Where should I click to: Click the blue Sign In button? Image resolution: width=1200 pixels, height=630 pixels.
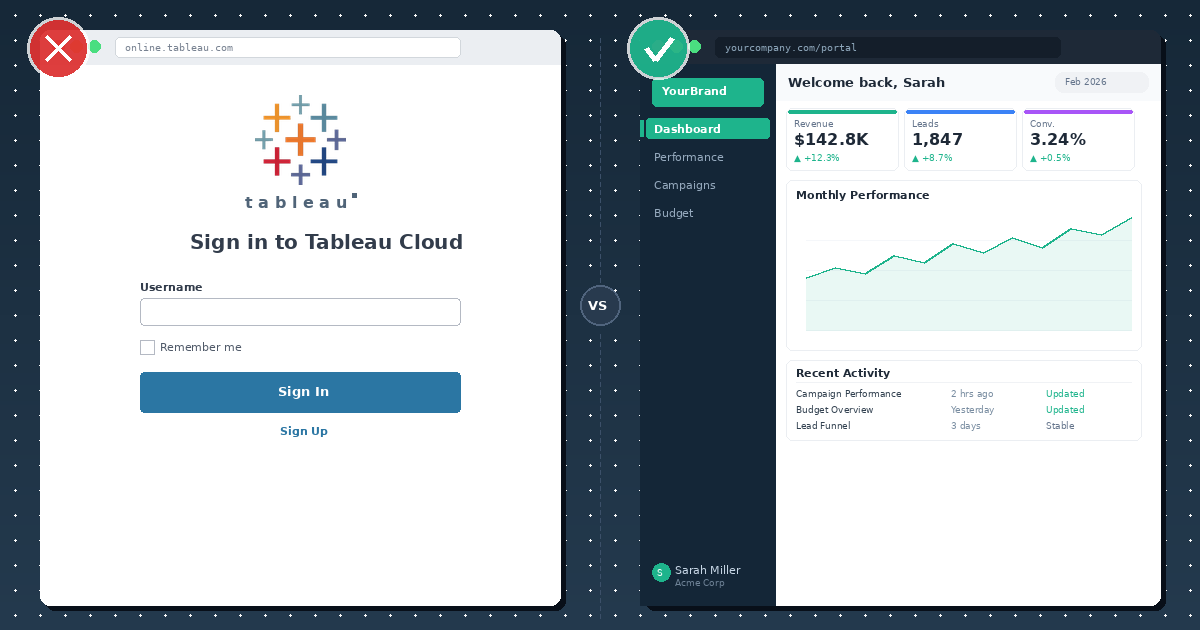point(300,392)
